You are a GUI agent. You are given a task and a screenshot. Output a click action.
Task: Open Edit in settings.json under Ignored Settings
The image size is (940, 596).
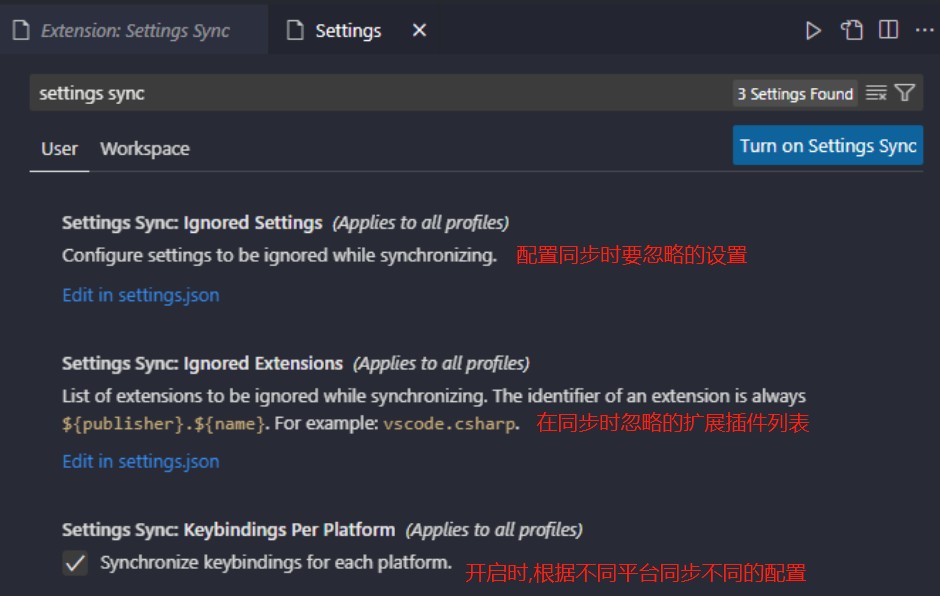(141, 295)
